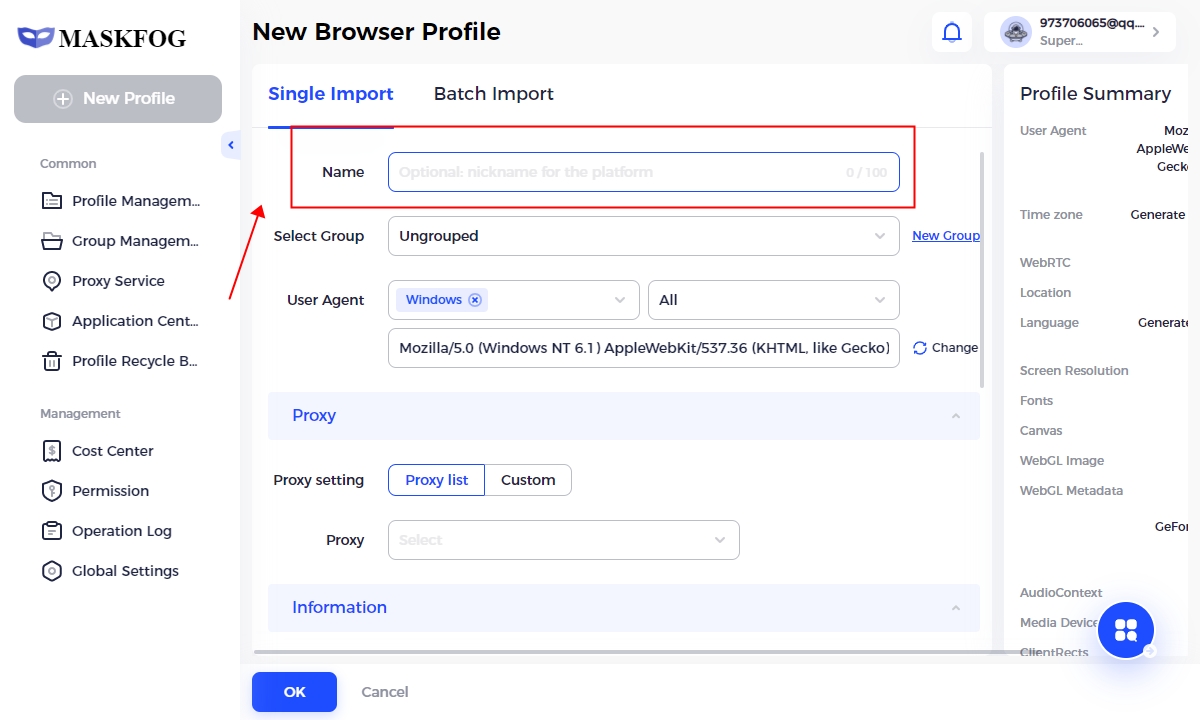Open the Proxy Select dropdown
1200x720 pixels.
pyautogui.click(x=563, y=540)
